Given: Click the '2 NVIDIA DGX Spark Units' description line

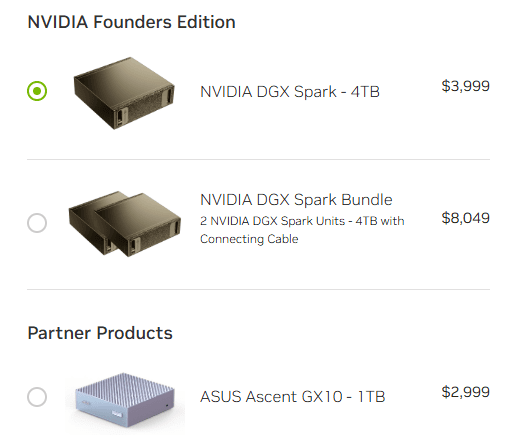Looking at the screenshot, I should click(x=272, y=221).
